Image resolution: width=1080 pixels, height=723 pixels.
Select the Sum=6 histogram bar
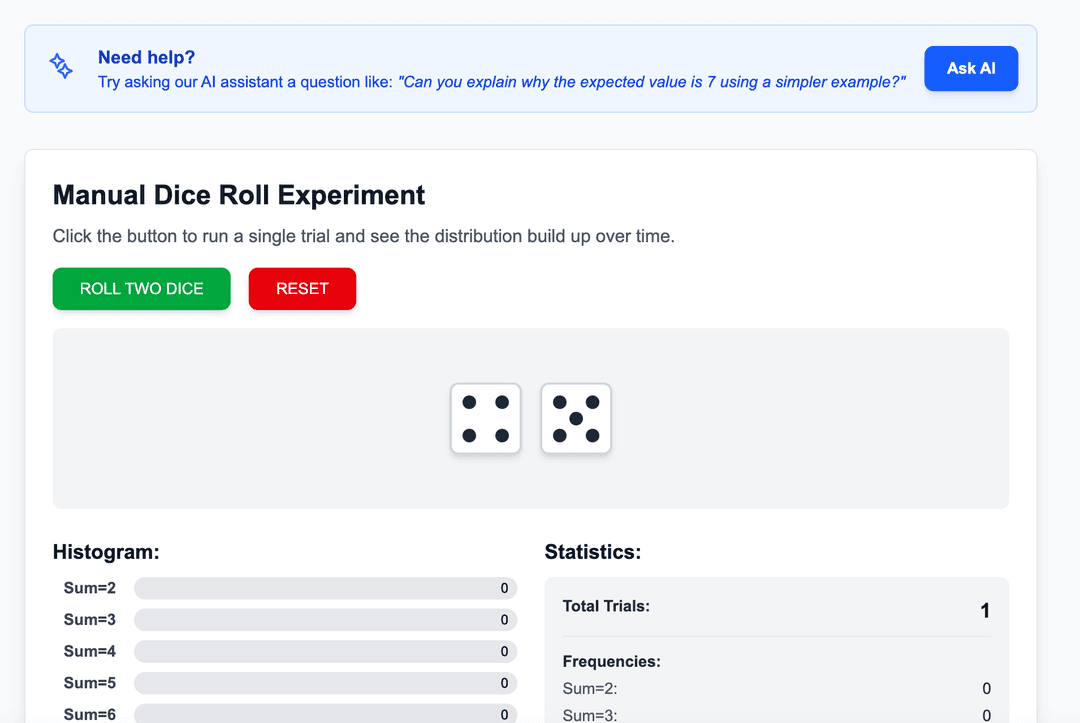click(325, 714)
